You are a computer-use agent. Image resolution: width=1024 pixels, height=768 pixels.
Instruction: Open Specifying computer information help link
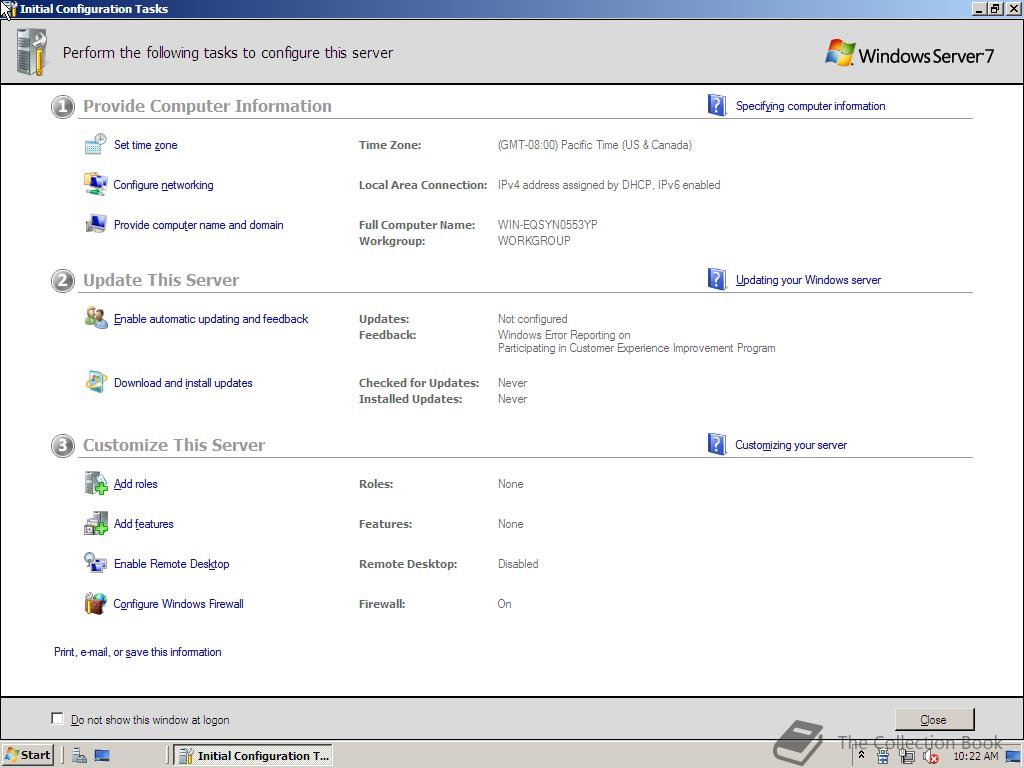[810, 106]
